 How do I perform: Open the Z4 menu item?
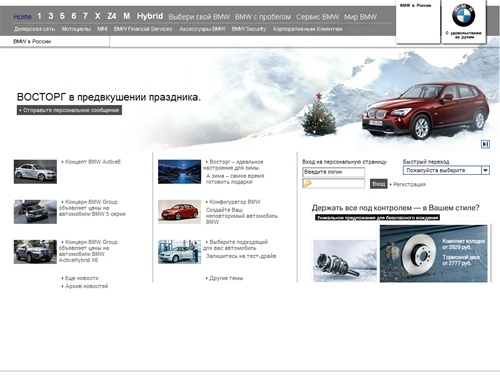(x=112, y=16)
